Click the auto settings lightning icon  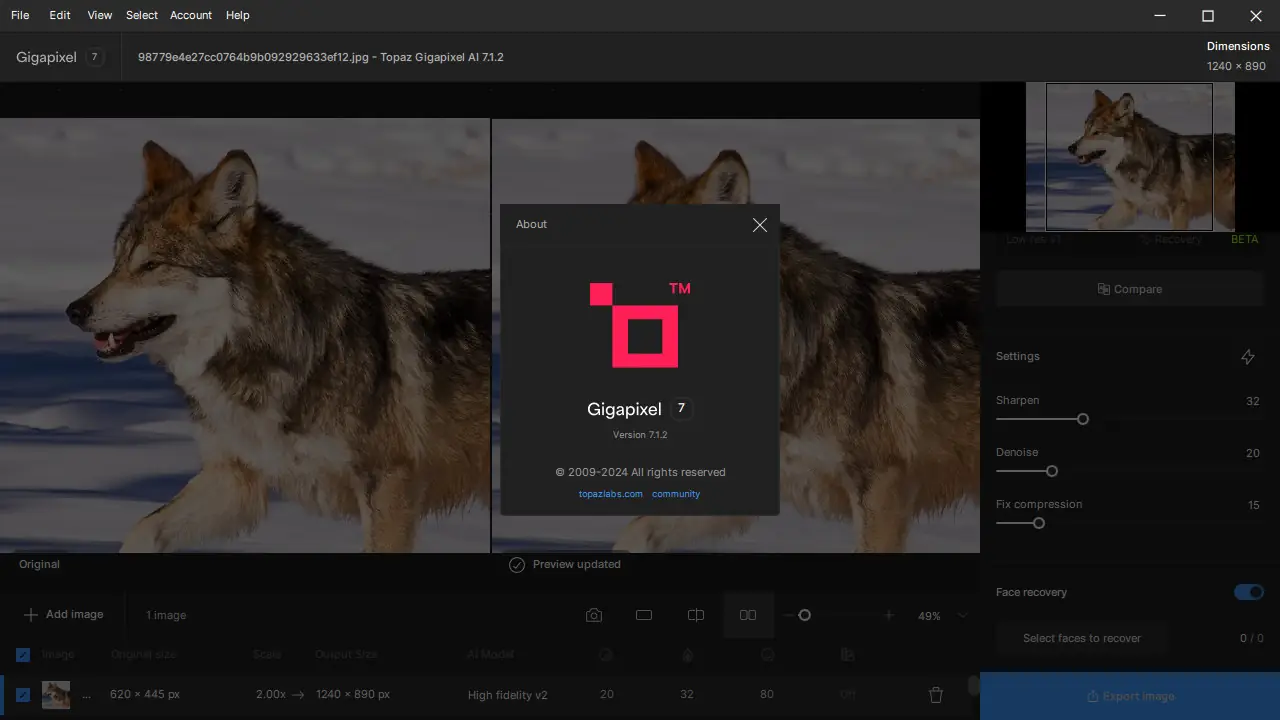tap(1248, 357)
